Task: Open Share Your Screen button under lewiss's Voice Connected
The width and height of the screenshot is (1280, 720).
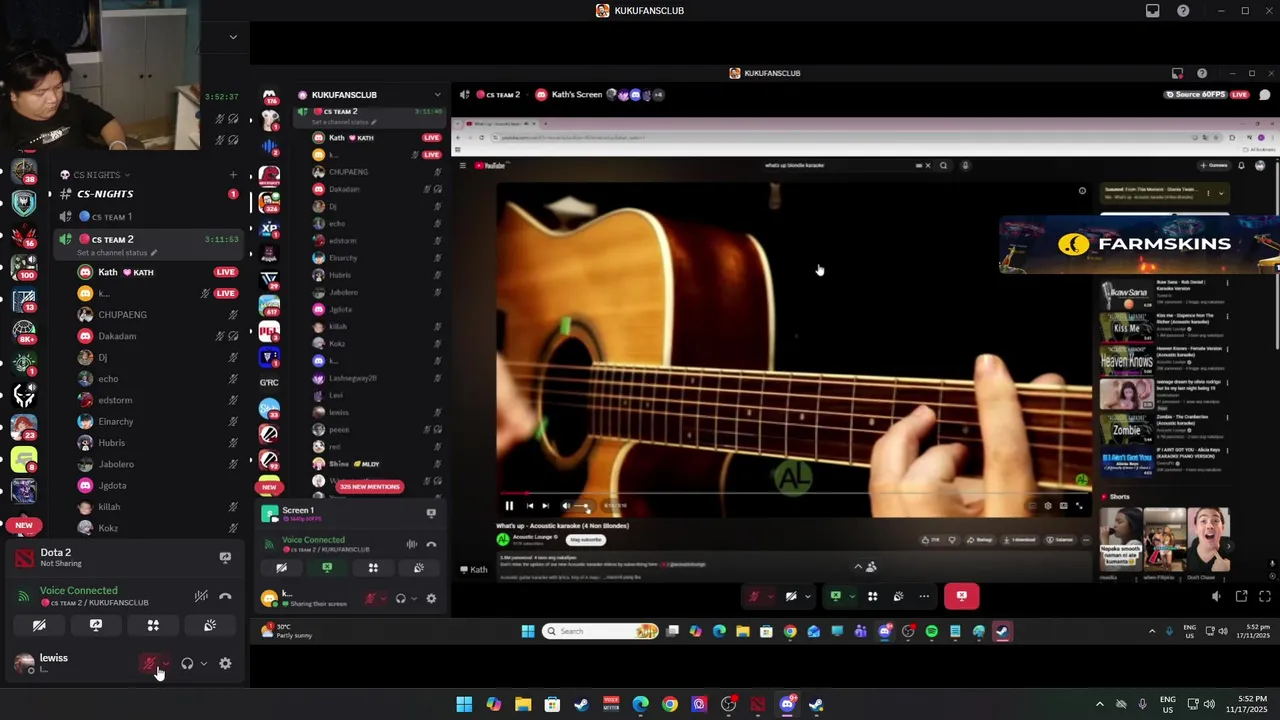Action: tap(96, 625)
